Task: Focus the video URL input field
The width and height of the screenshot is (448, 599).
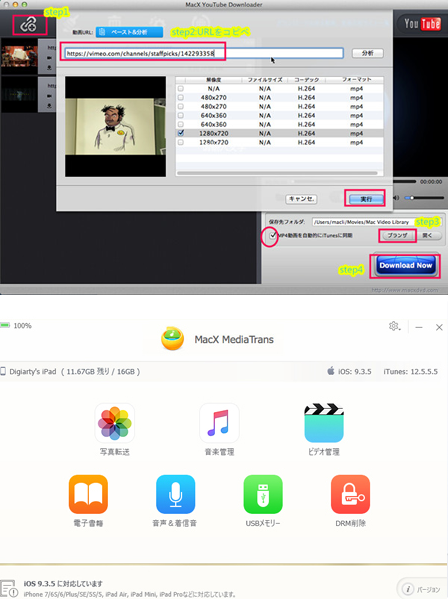Action: [204, 53]
